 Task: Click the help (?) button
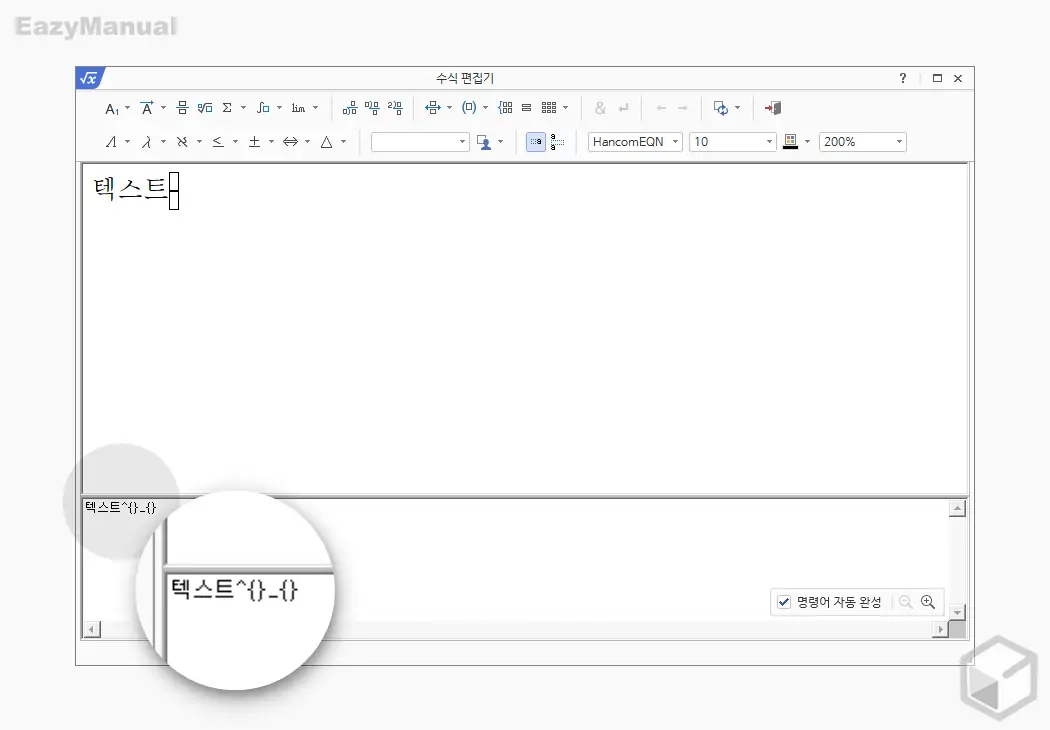pyautogui.click(x=901, y=78)
